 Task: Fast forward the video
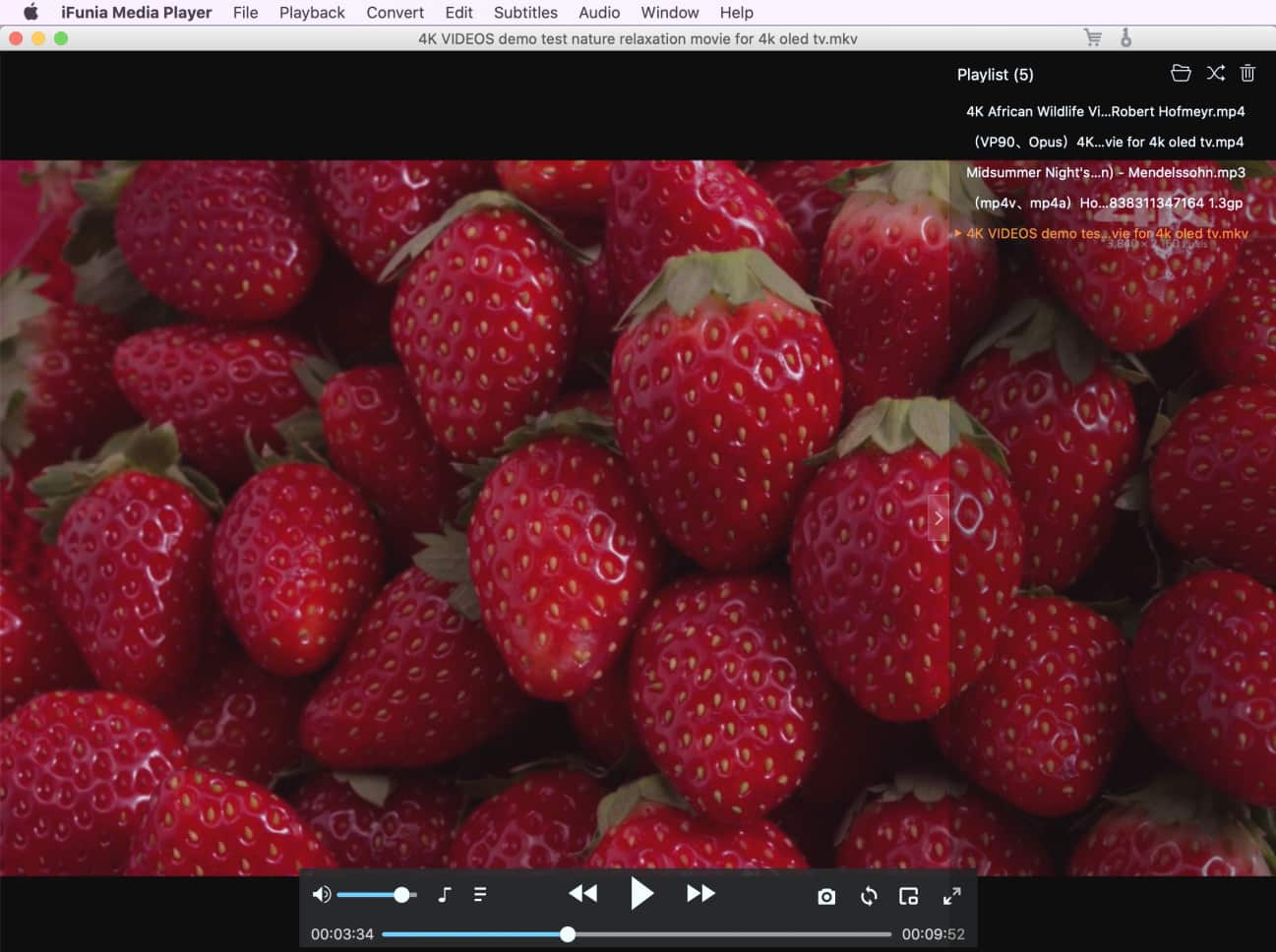click(x=700, y=893)
